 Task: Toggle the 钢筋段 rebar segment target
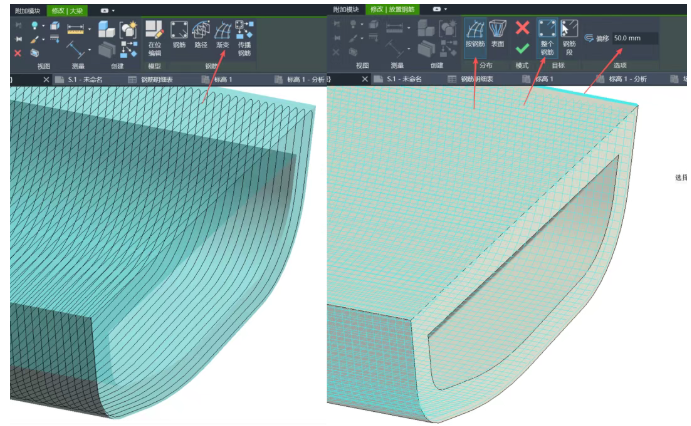coord(569,38)
